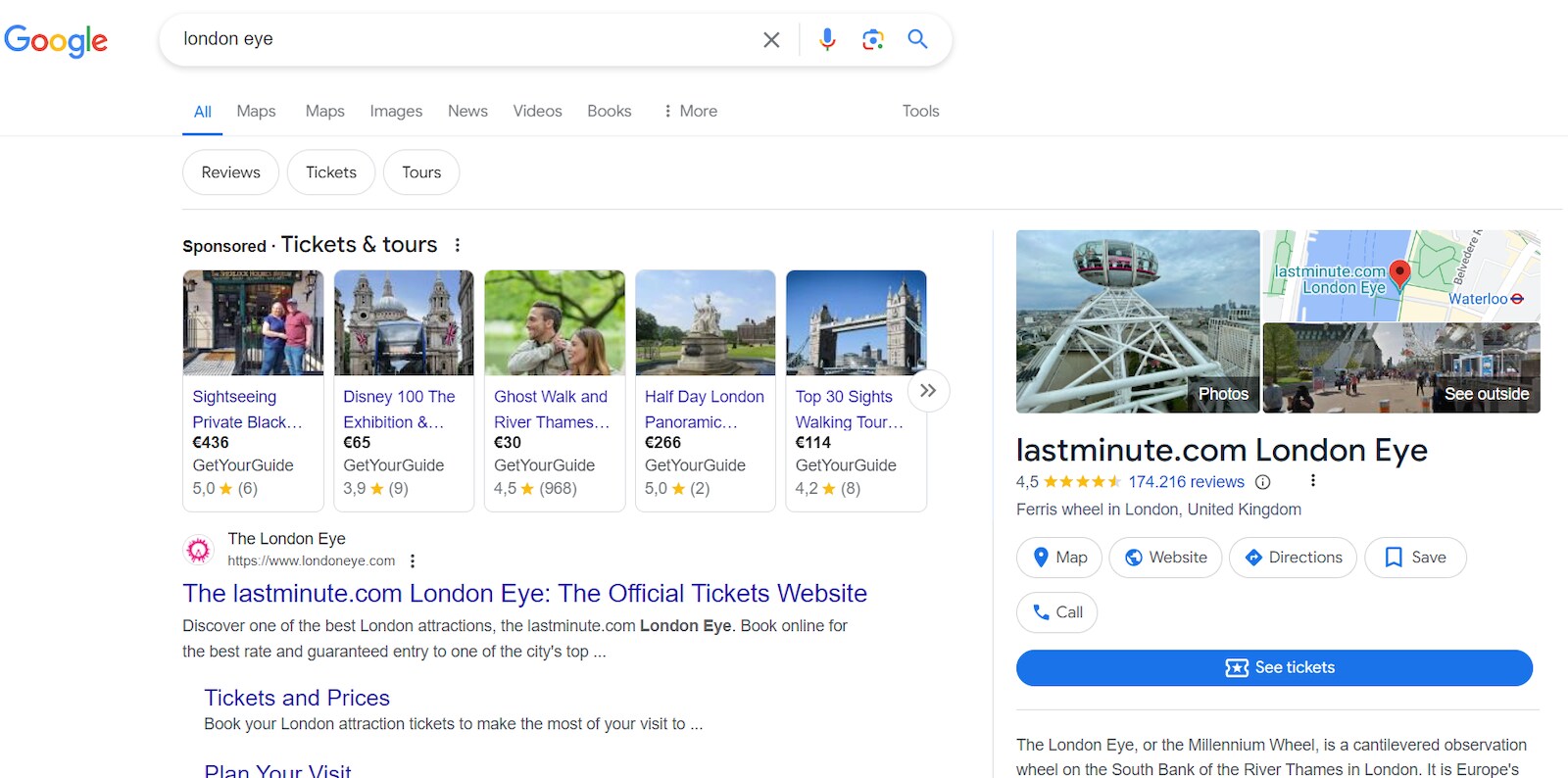Switch to the first Maps tab

pos(256,112)
